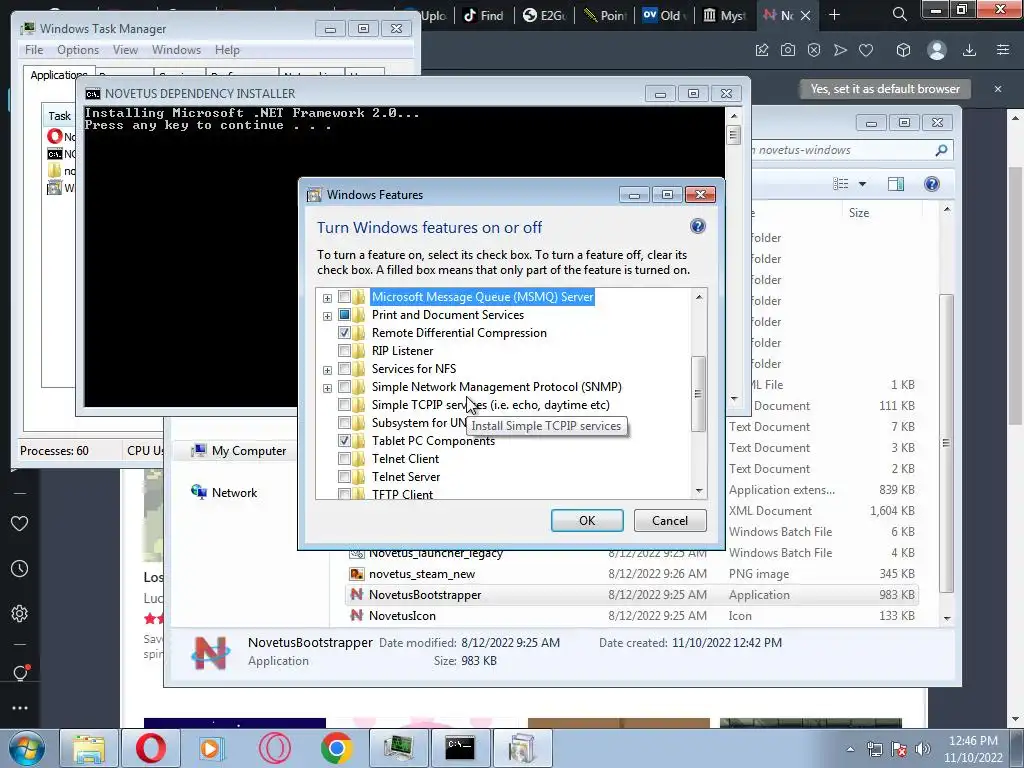The width and height of the screenshot is (1024, 768).
Task: Toggle Print and Document Services checkbox
Action: 344,315
